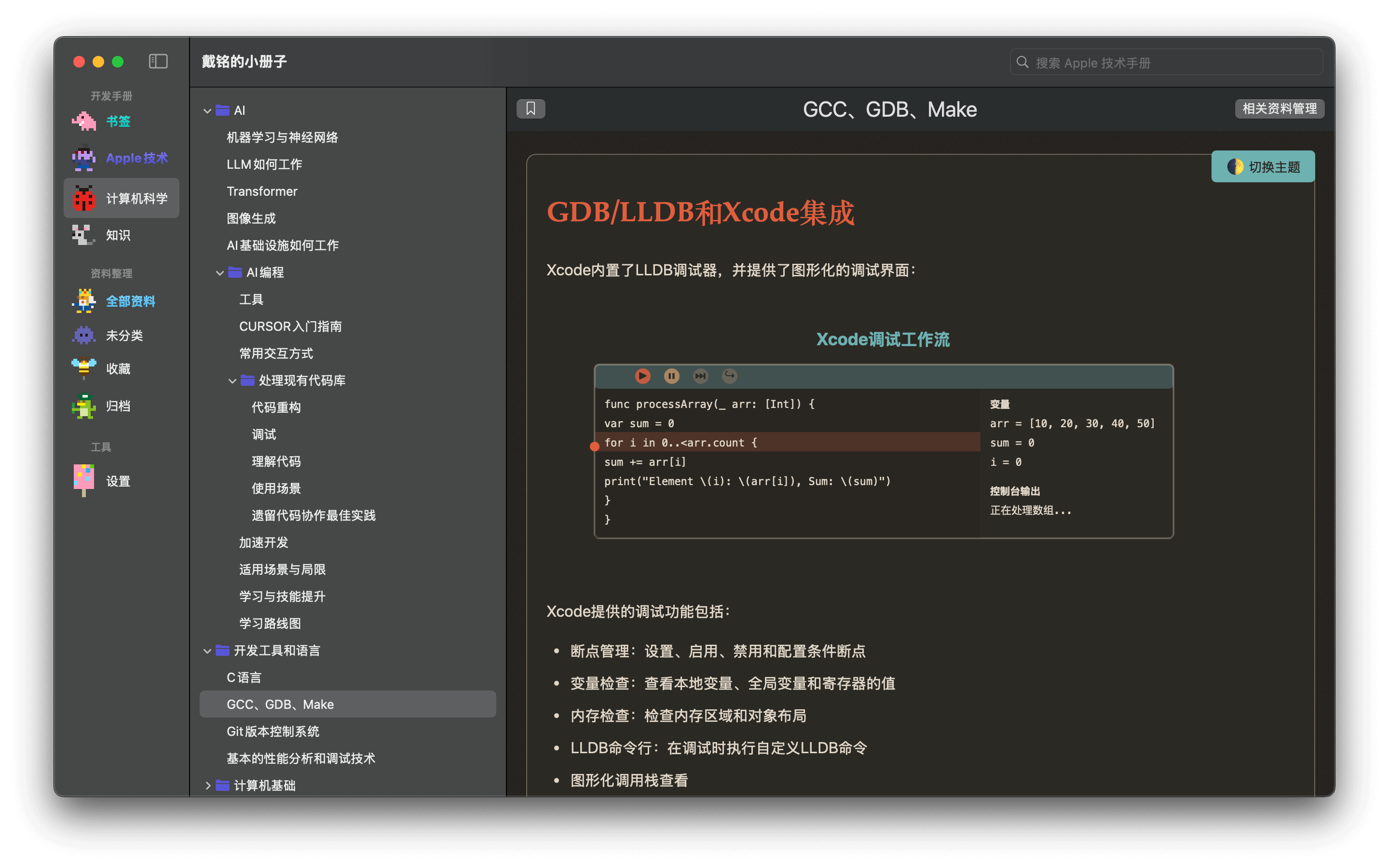The width and height of the screenshot is (1389, 868).
Task: Open 未分类 sidebar section
Action: pyautogui.click(x=121, y=335)
